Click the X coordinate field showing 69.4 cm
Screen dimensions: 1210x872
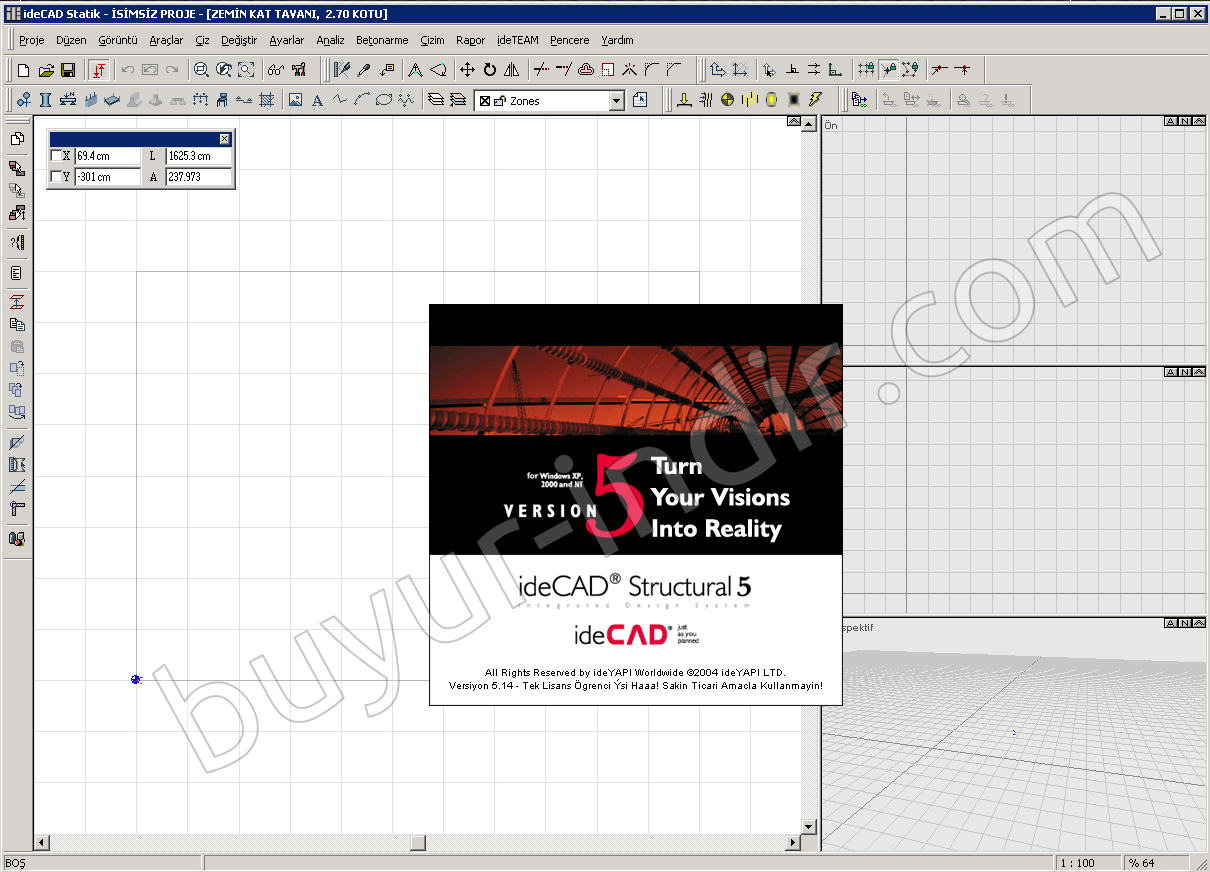point(107,156)
